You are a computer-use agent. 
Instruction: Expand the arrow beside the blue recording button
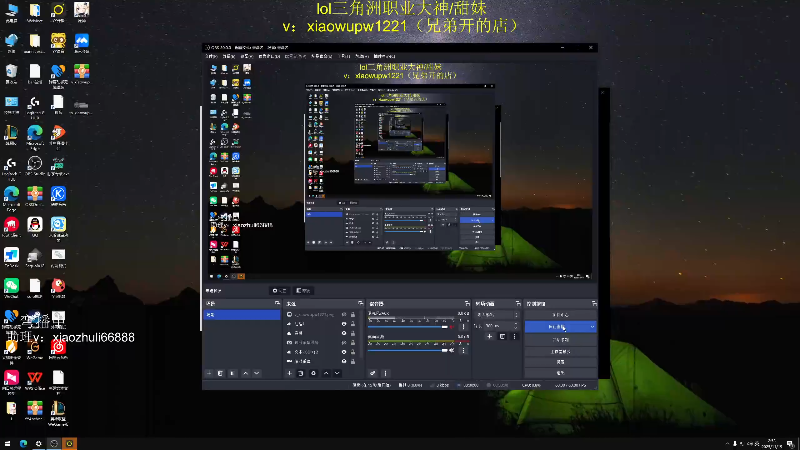(x=592, y=327)
